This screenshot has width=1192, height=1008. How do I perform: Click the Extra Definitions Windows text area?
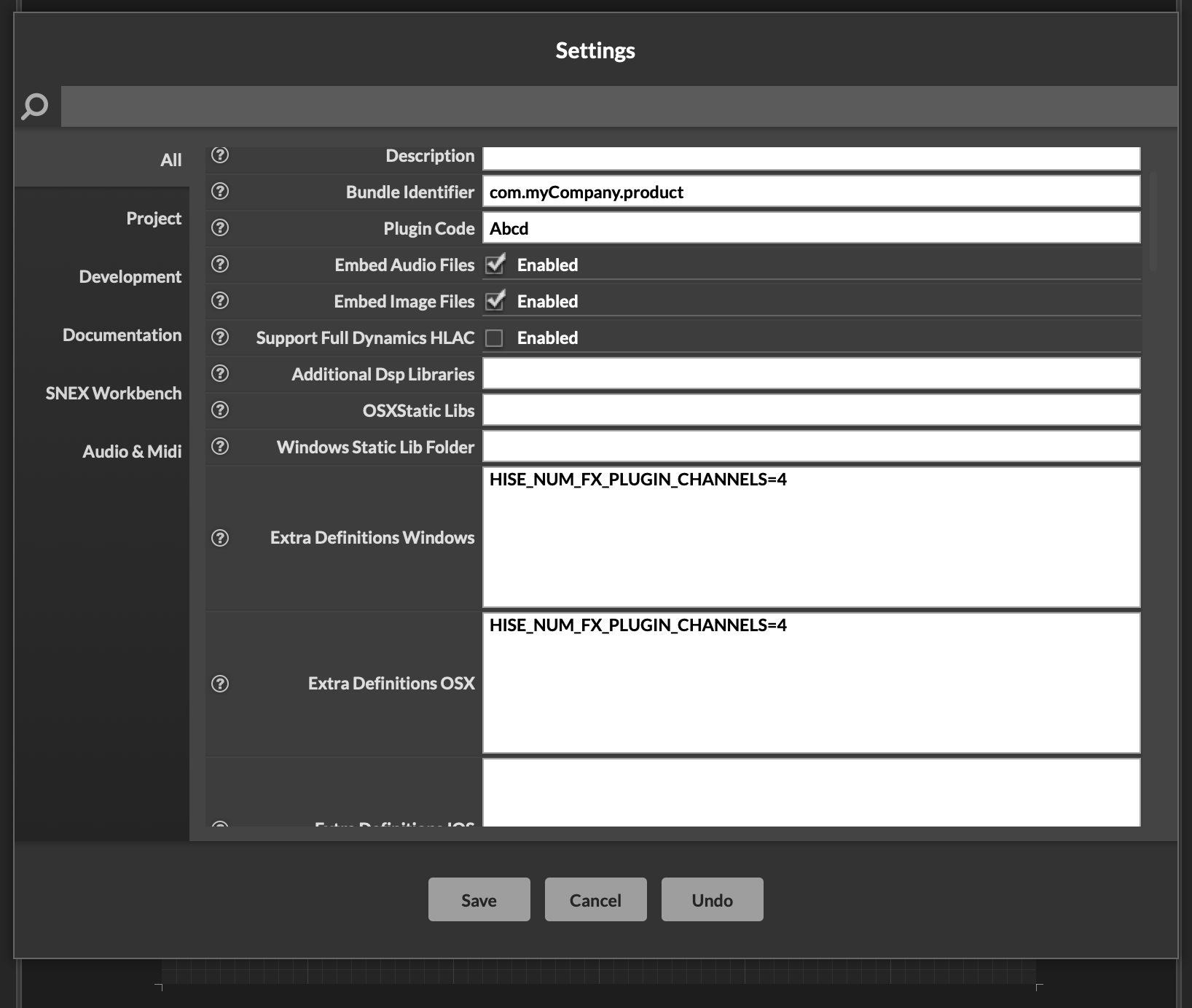812,537
